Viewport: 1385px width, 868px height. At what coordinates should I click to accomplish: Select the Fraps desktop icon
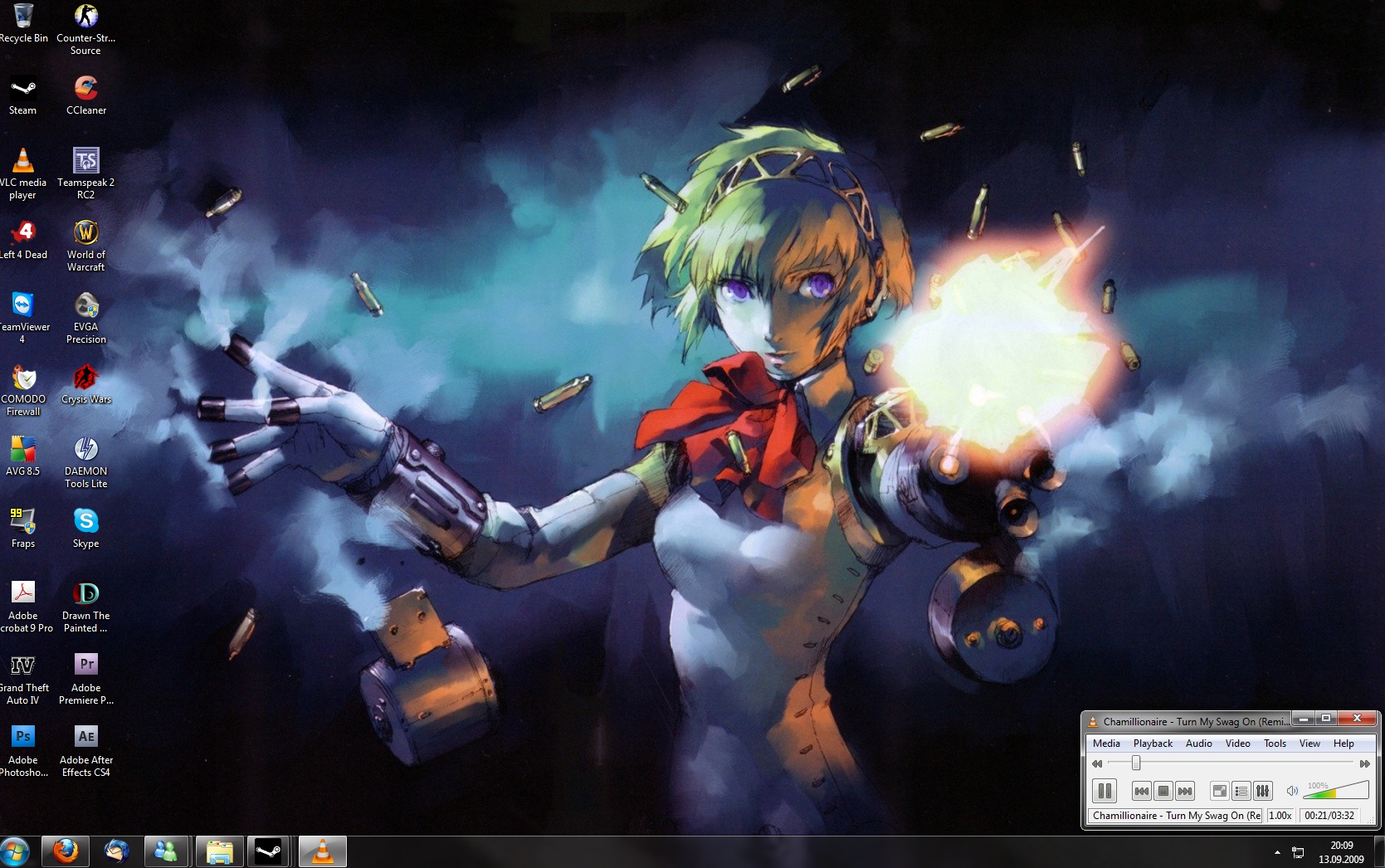coord(22,529)
